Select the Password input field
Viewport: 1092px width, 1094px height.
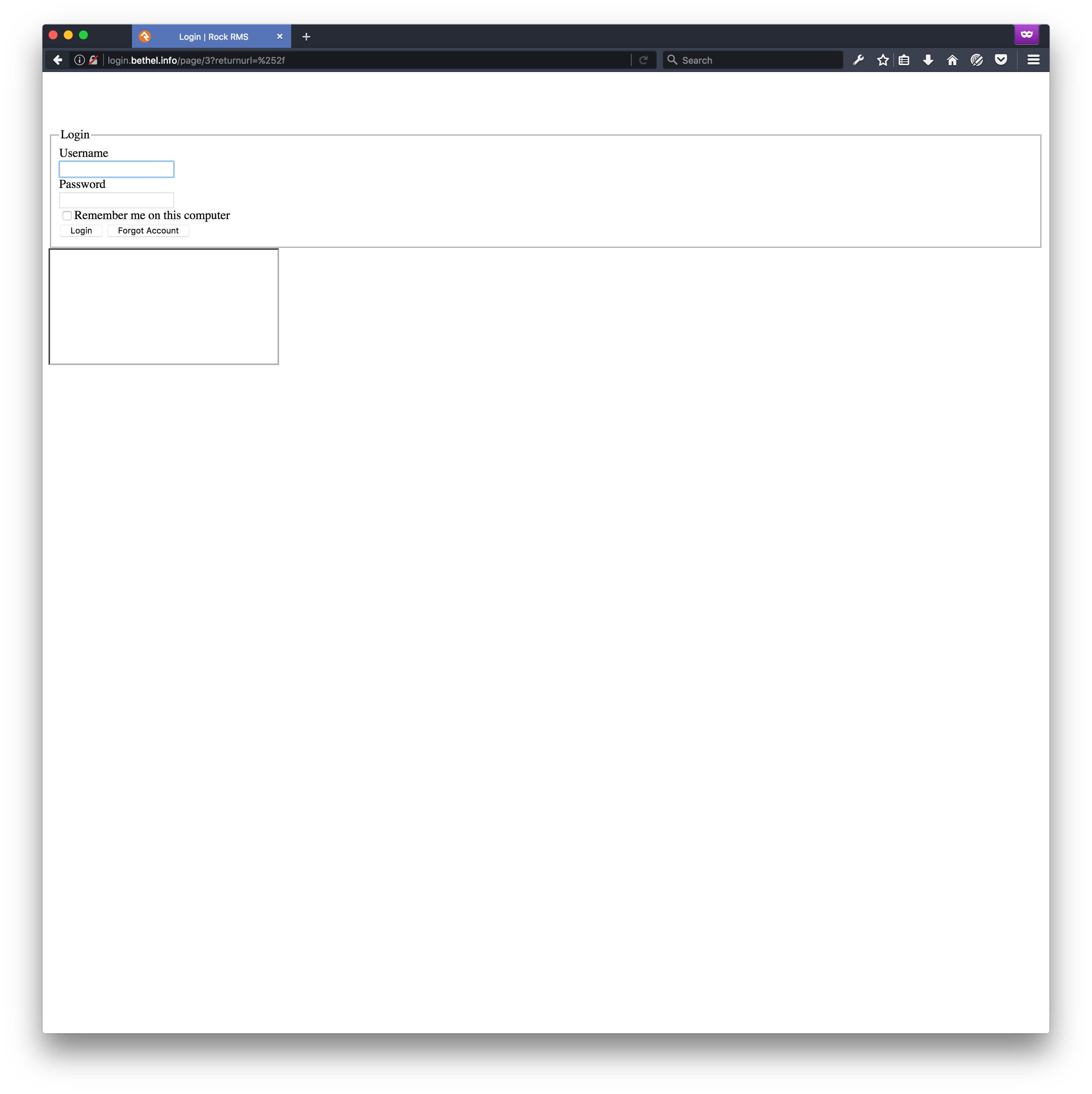(x=117, y=199)
